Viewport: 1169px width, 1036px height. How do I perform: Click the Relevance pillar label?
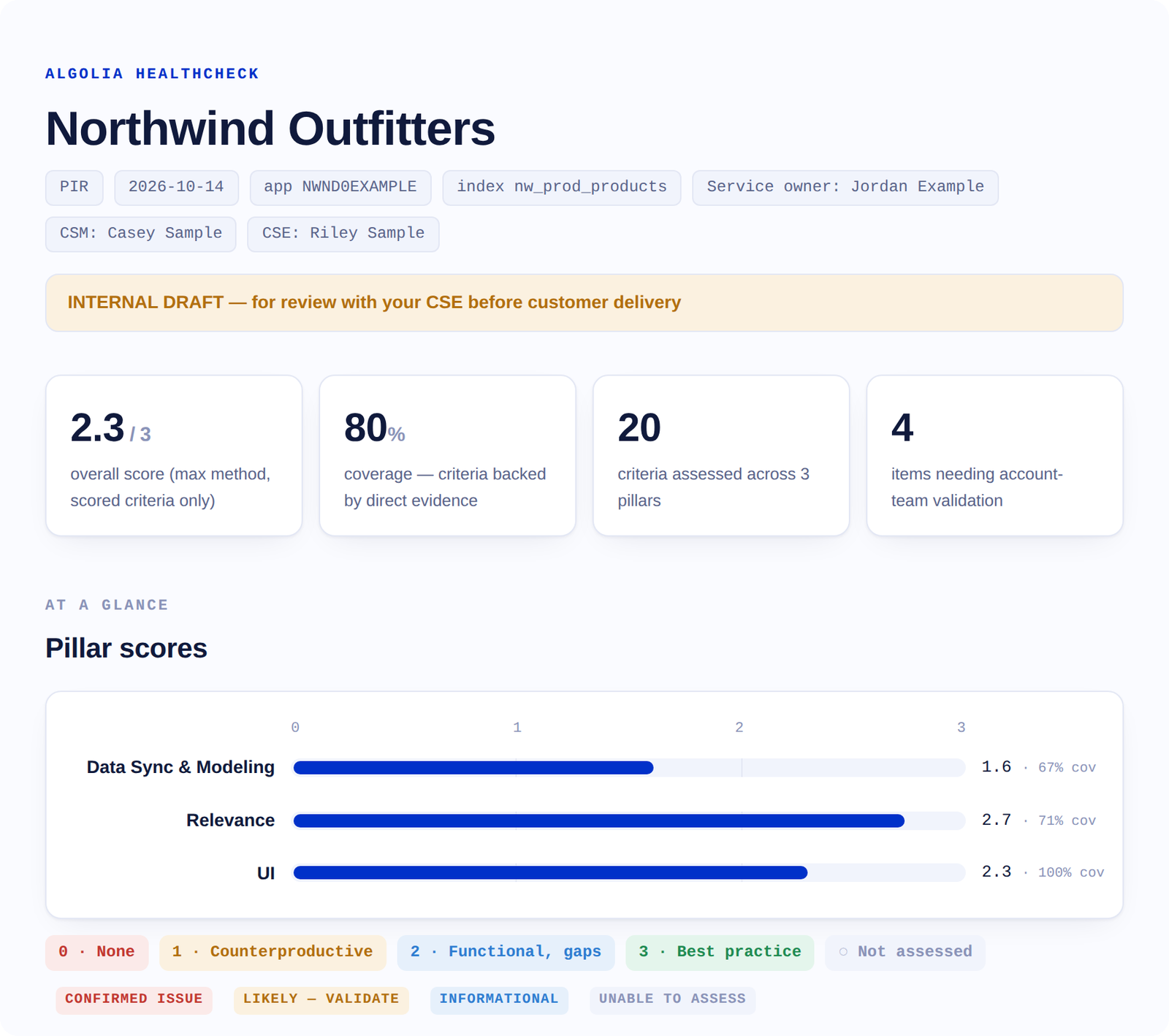pos(230,820)
